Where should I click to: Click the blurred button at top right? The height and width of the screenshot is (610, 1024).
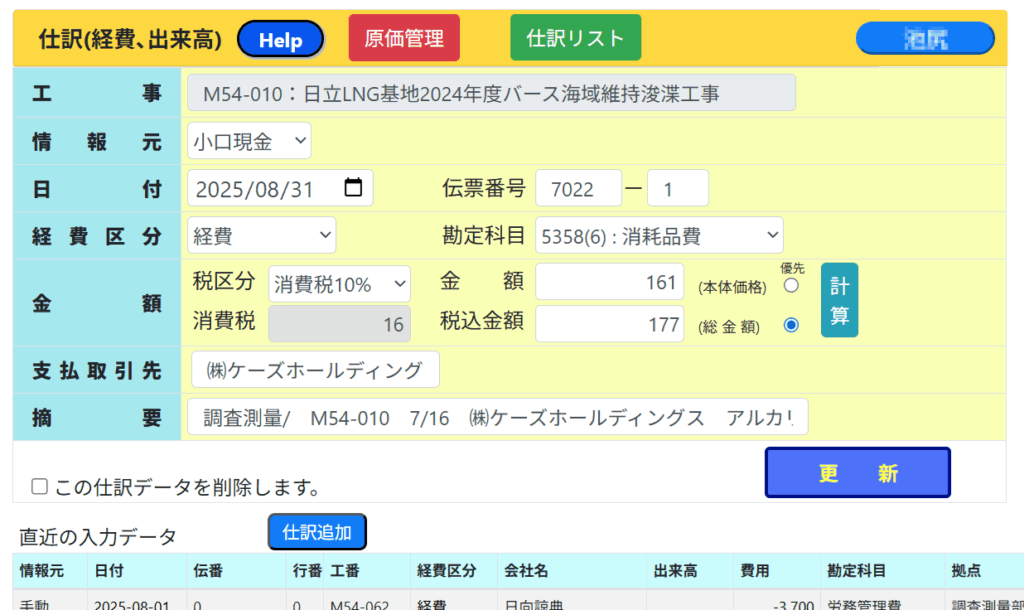925,39
